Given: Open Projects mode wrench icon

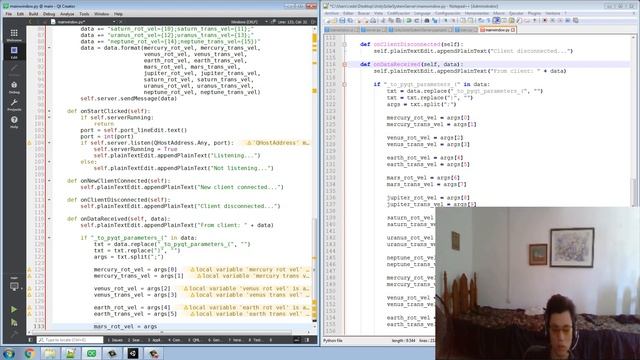Looking at the screenshot, I should point(14,104).
